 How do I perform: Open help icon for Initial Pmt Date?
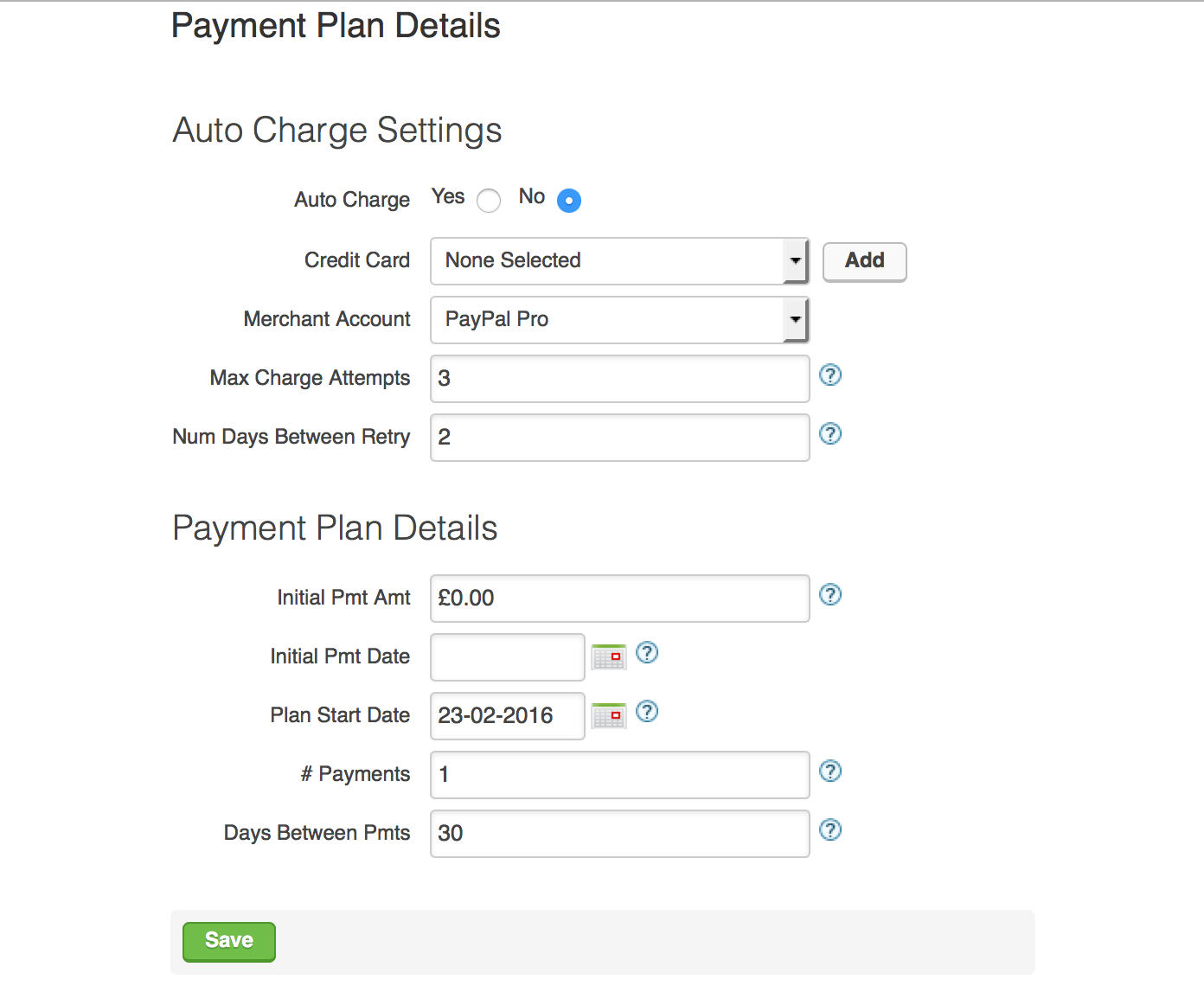coord(647,652)
